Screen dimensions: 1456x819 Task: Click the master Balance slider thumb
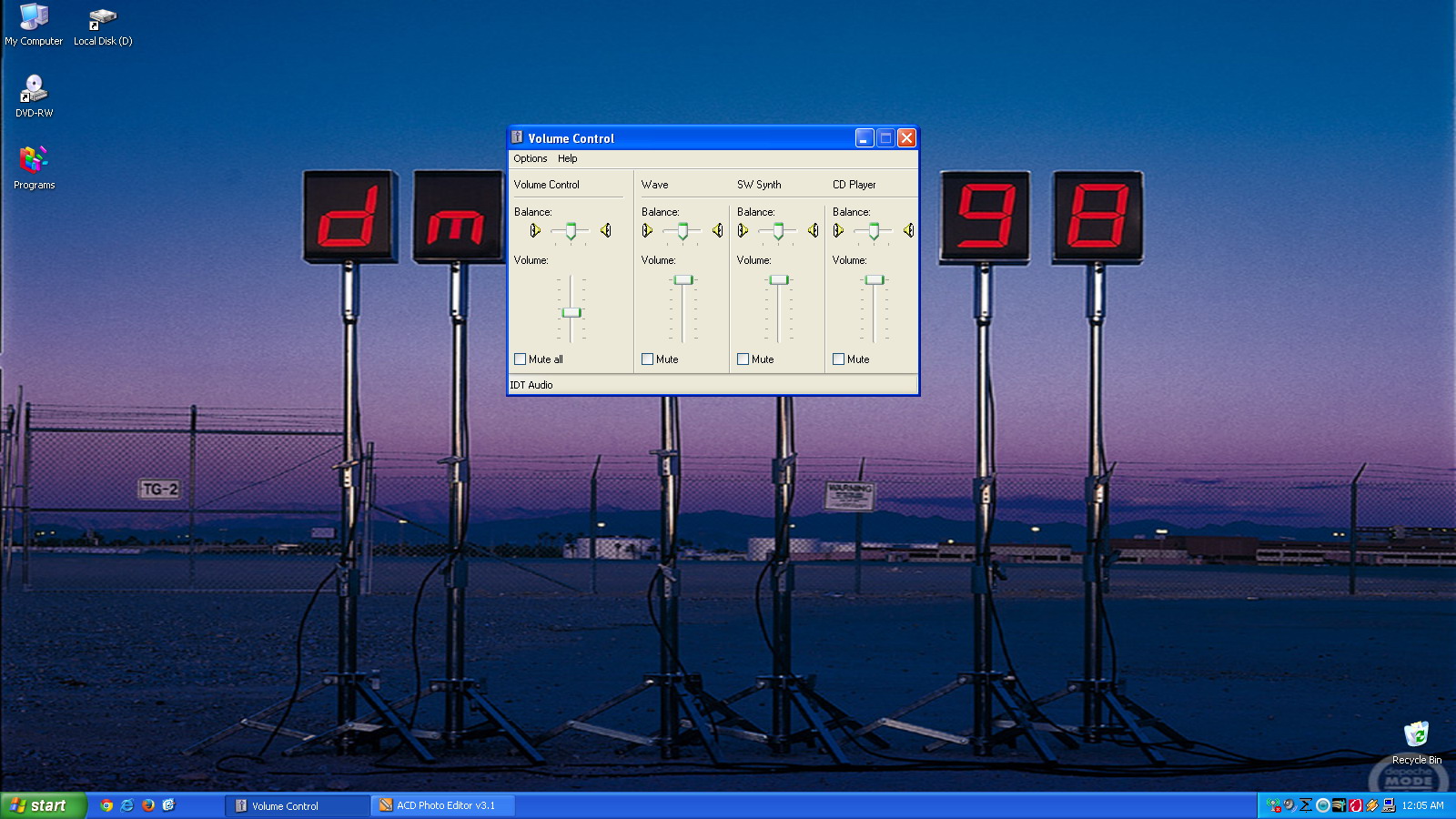[x=571, y=231]
